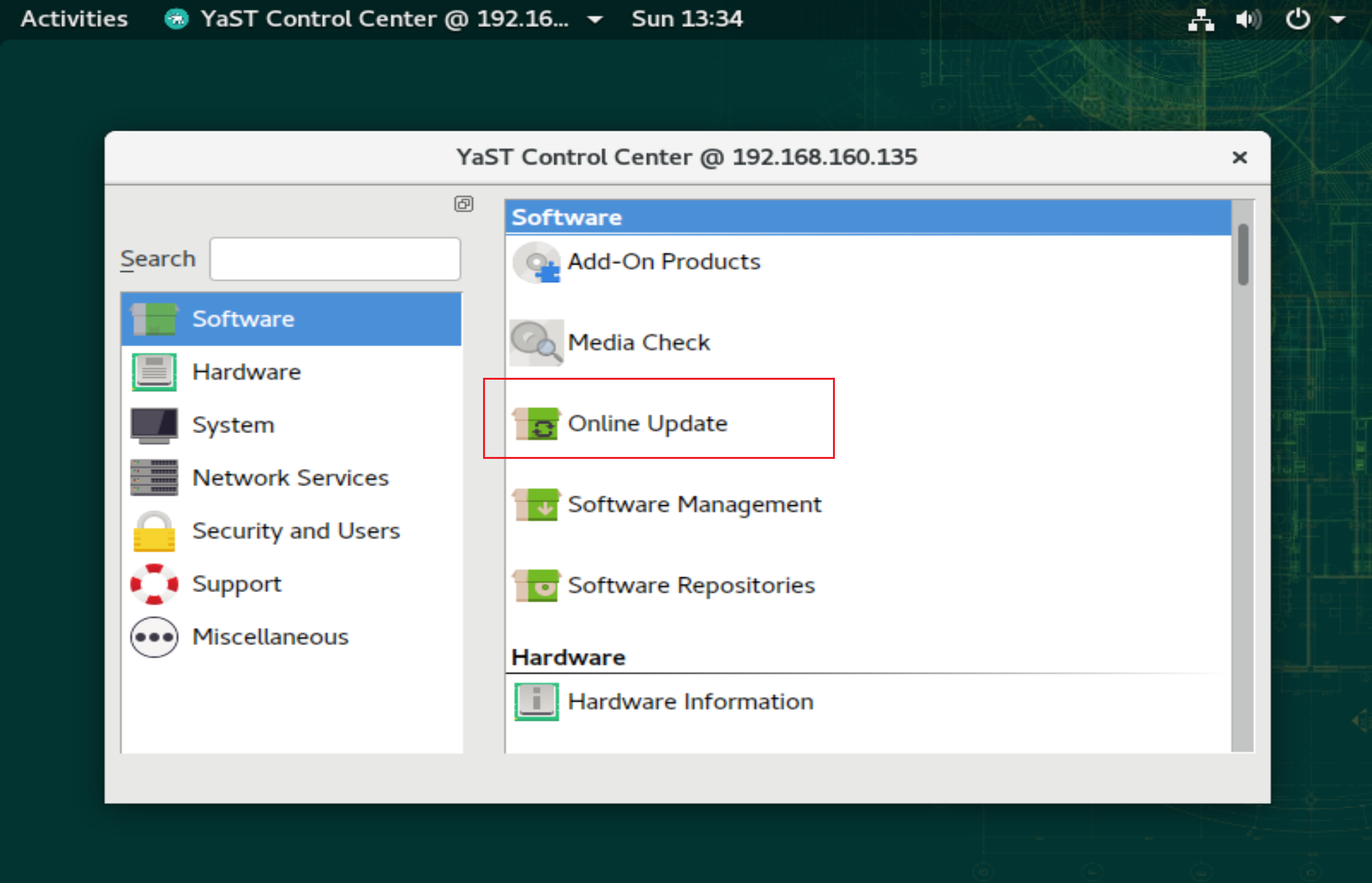Click the detach panel icon above Search
The width and height of the screenshot is (1372, 883).
click(x=463, y=204)
